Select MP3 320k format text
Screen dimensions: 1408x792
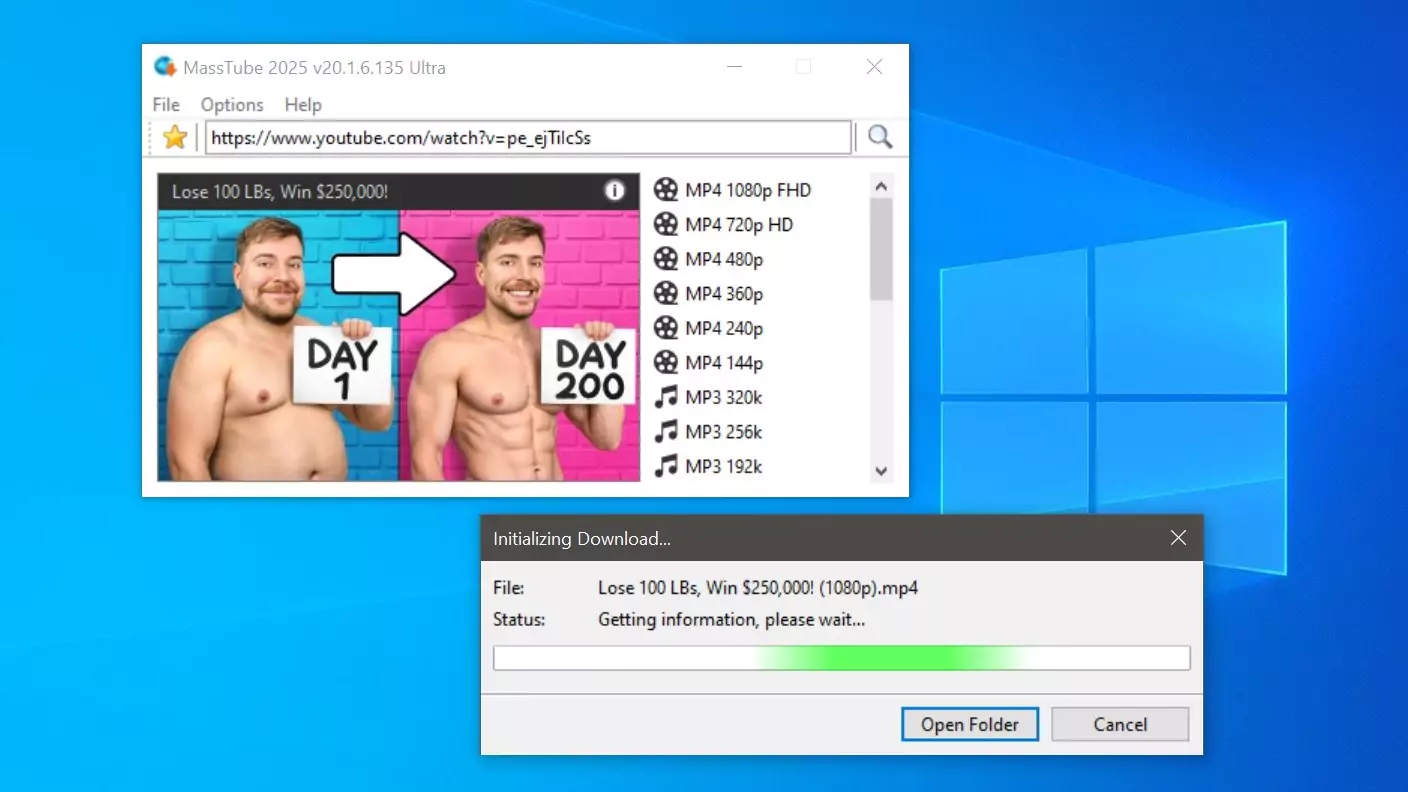point(724,397)
